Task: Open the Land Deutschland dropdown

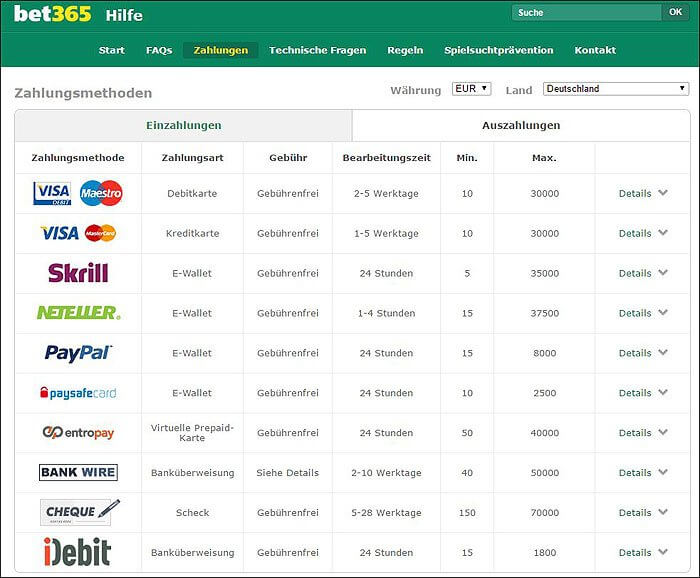Action: pyautogui.click(x=616, y=88)
